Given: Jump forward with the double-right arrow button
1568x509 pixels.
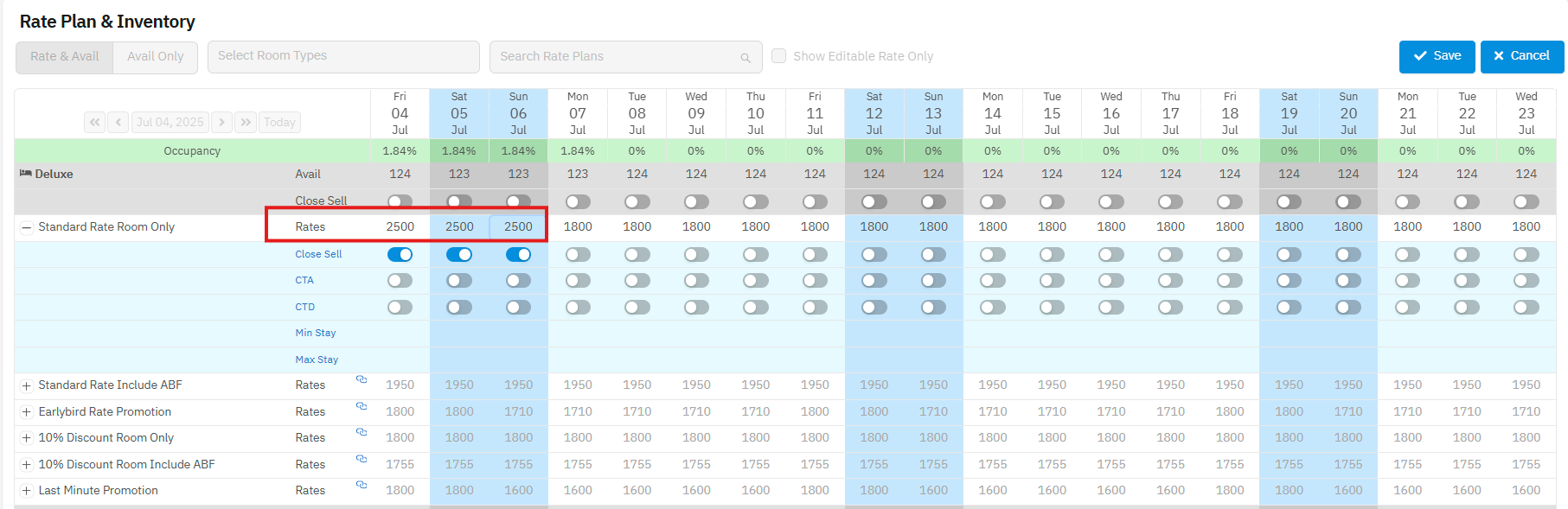Looking at the screenshot, I should 246,123.
